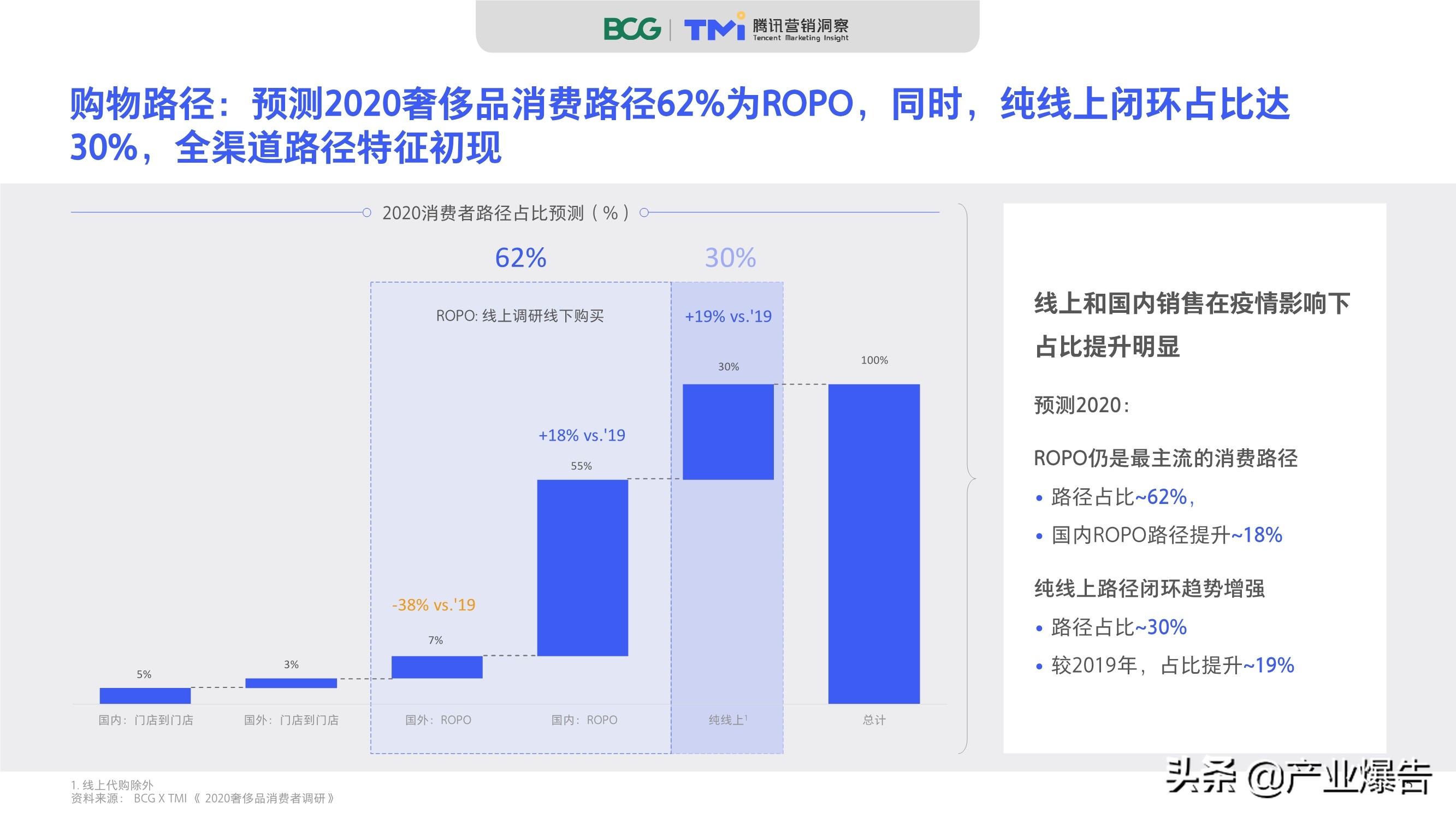Click the axis label 国内：ROPO
1456x819 pixels.
[x=584, y=720]
